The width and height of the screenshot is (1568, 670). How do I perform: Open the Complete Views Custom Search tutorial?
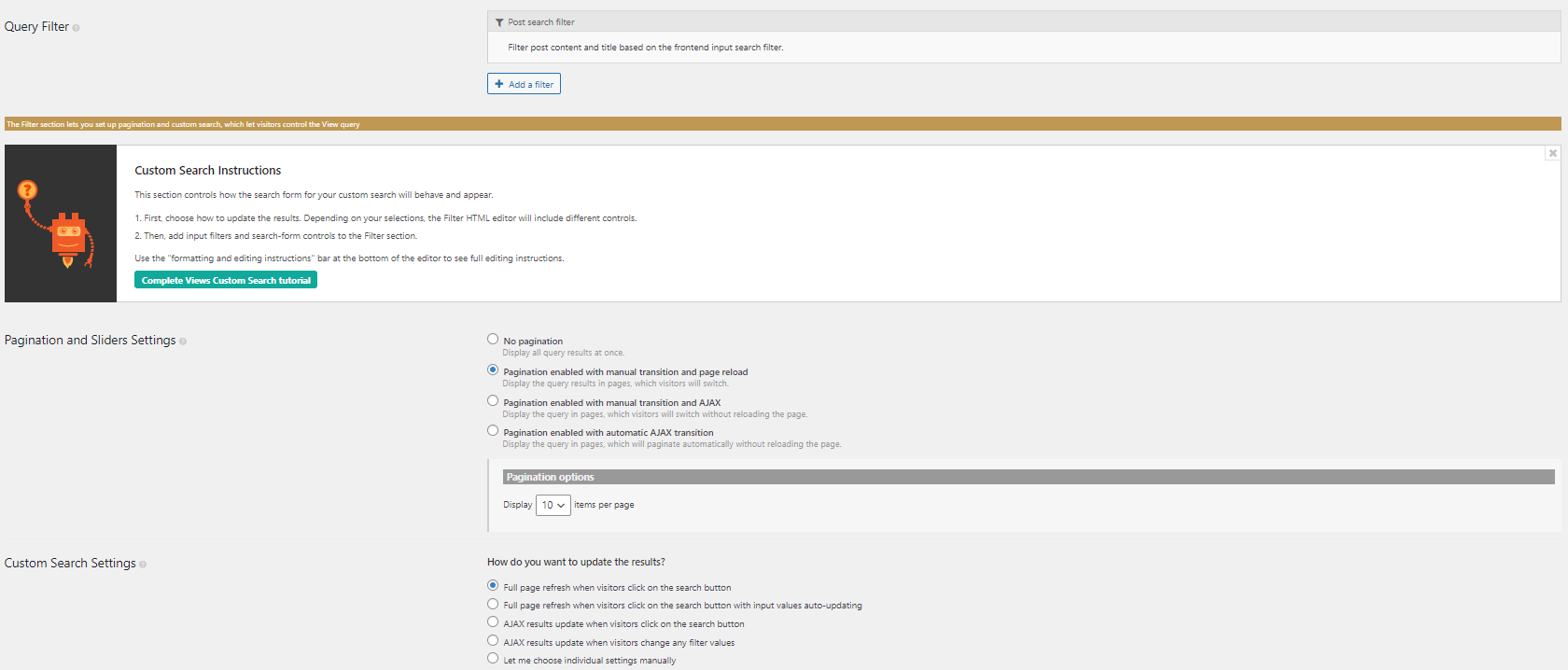[x=226, y=280]
